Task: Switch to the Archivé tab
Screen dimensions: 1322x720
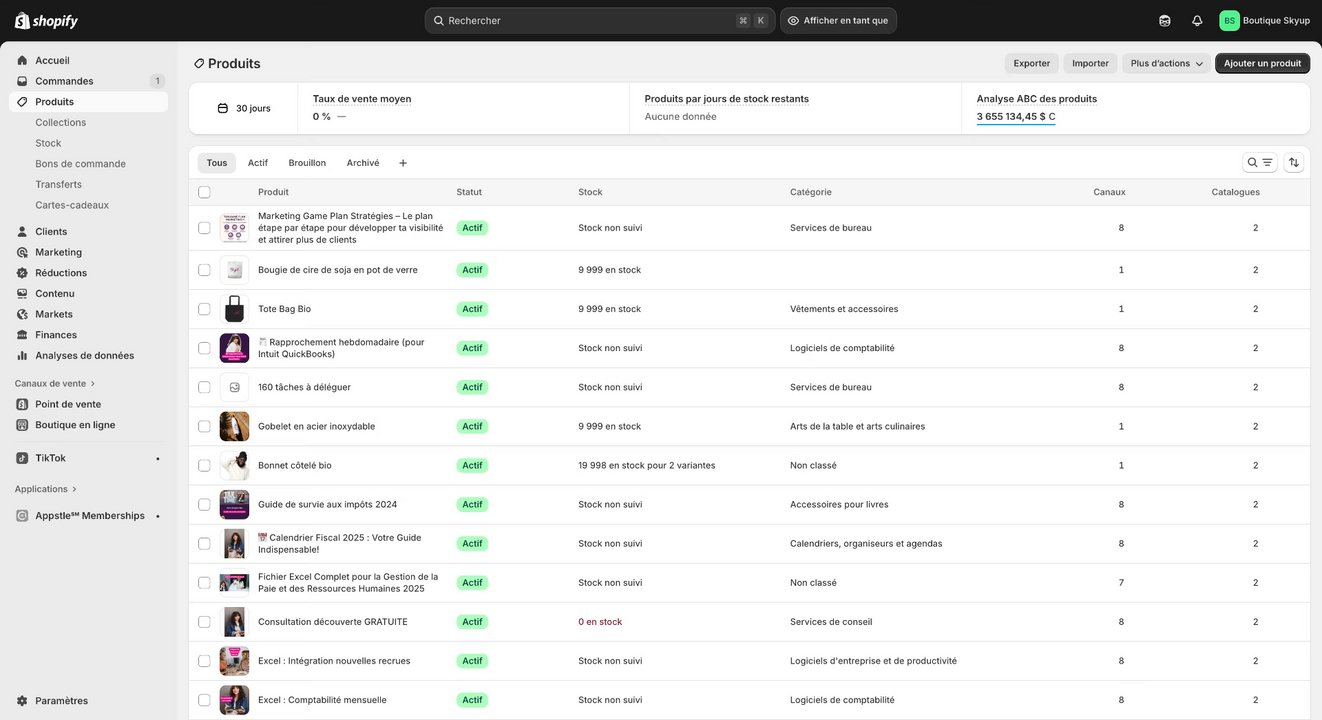Action: coord(363,163)
